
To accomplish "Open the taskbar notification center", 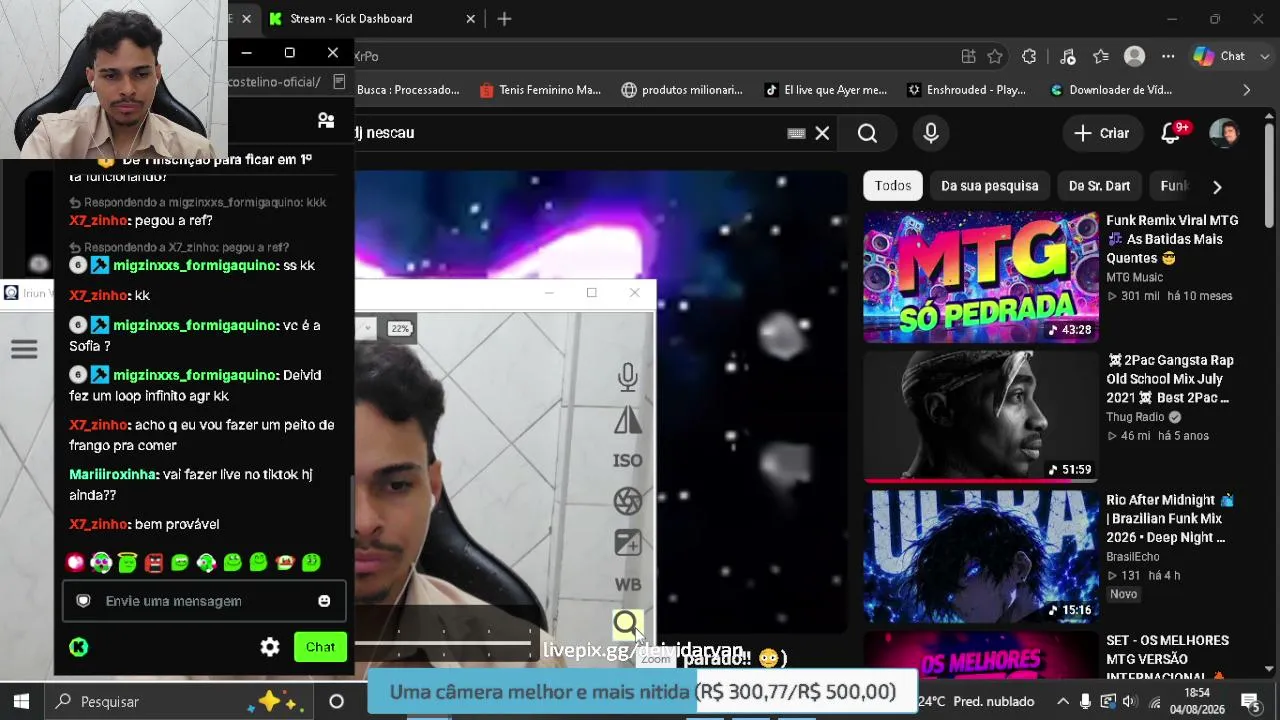I will tap(1249, 701).
